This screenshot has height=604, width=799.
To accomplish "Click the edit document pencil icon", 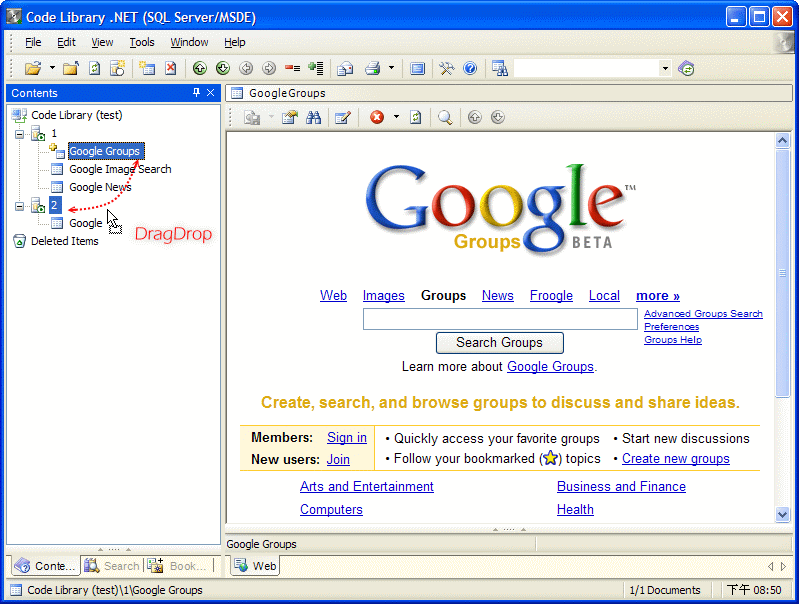I will click(342, 118).
